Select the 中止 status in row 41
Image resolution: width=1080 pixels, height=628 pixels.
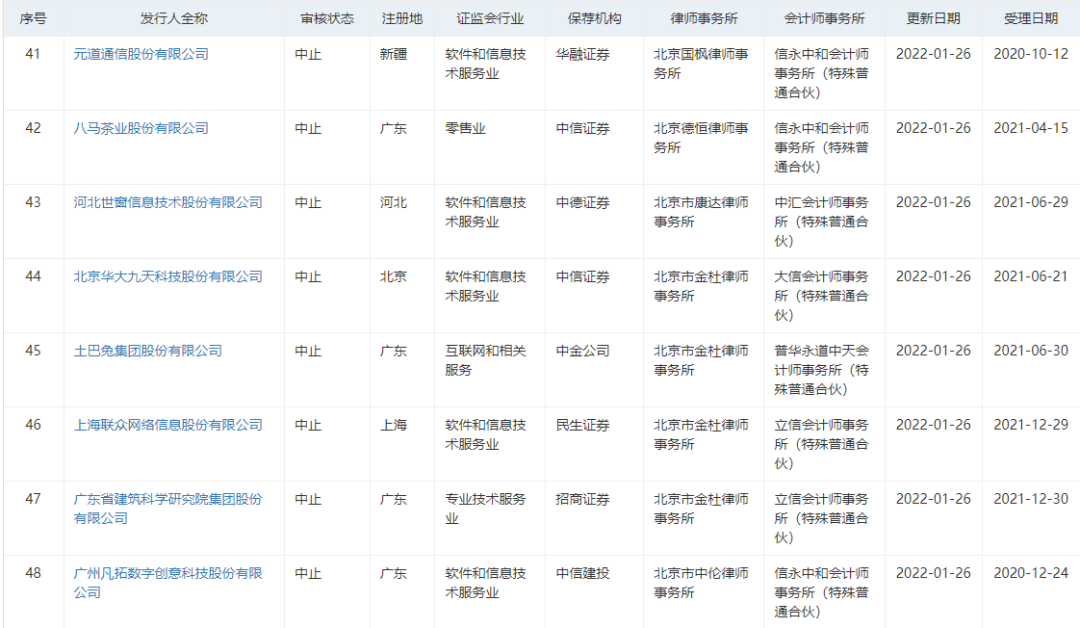tap(308, 54)
